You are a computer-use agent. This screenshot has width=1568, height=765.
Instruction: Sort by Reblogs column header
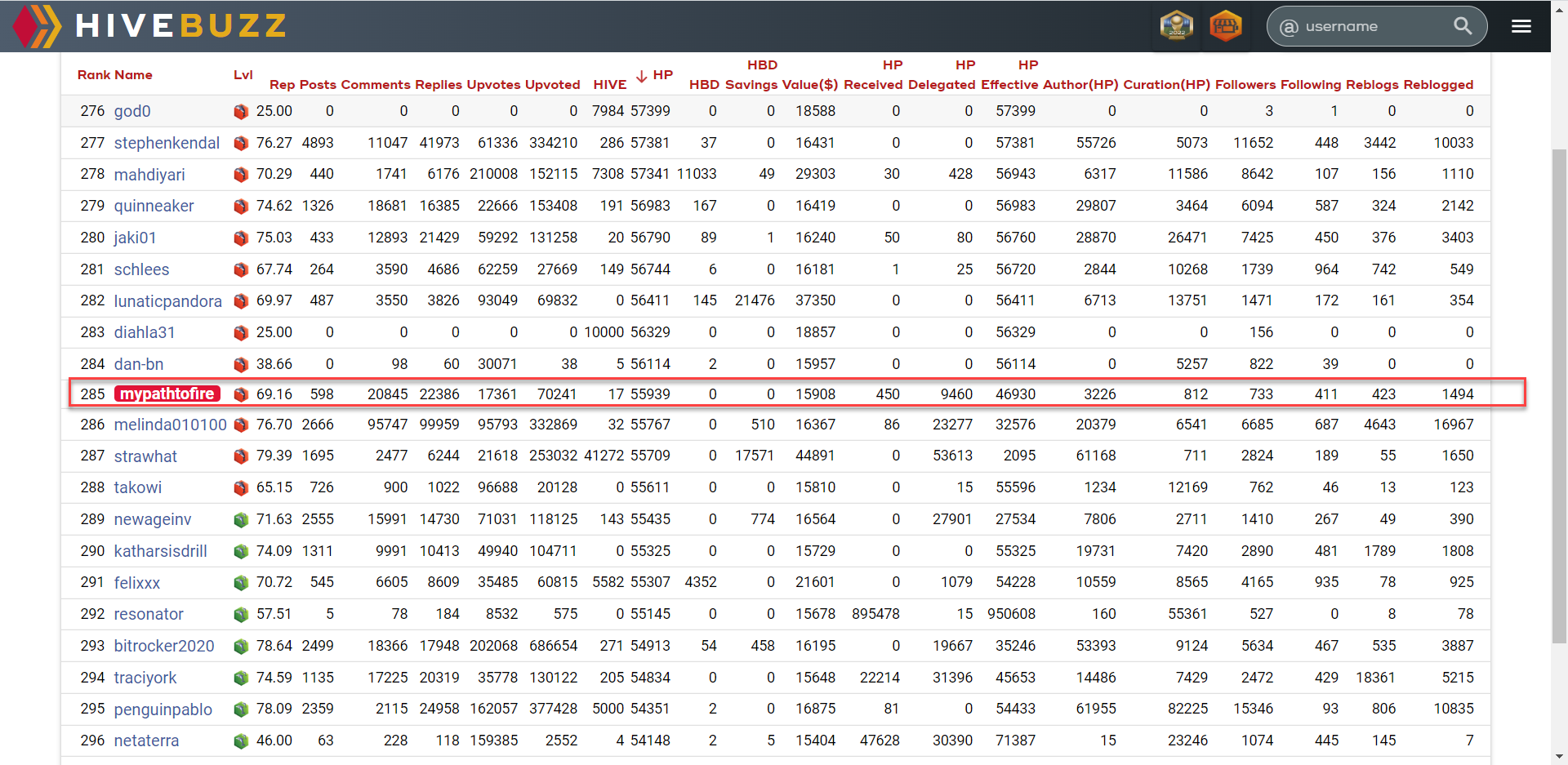1372,85
